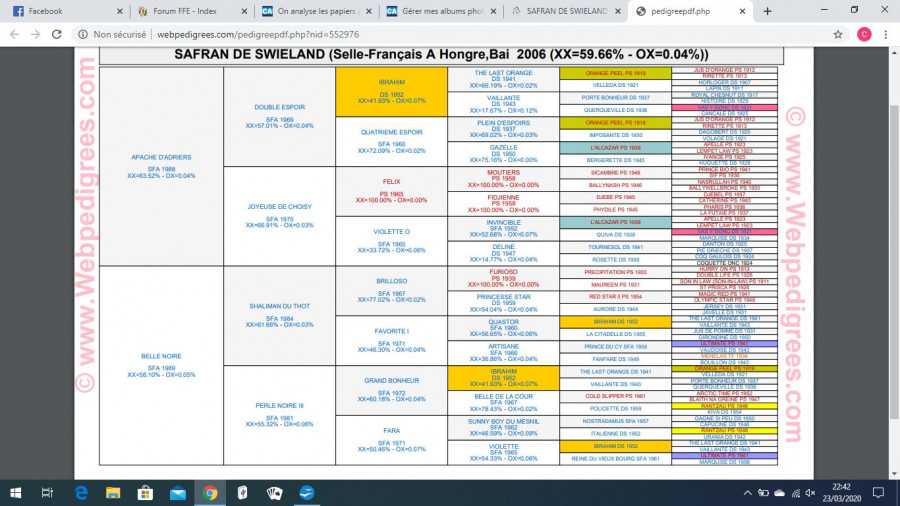
Task: Open Mail app from taskbar
Action: coord(177,493)
